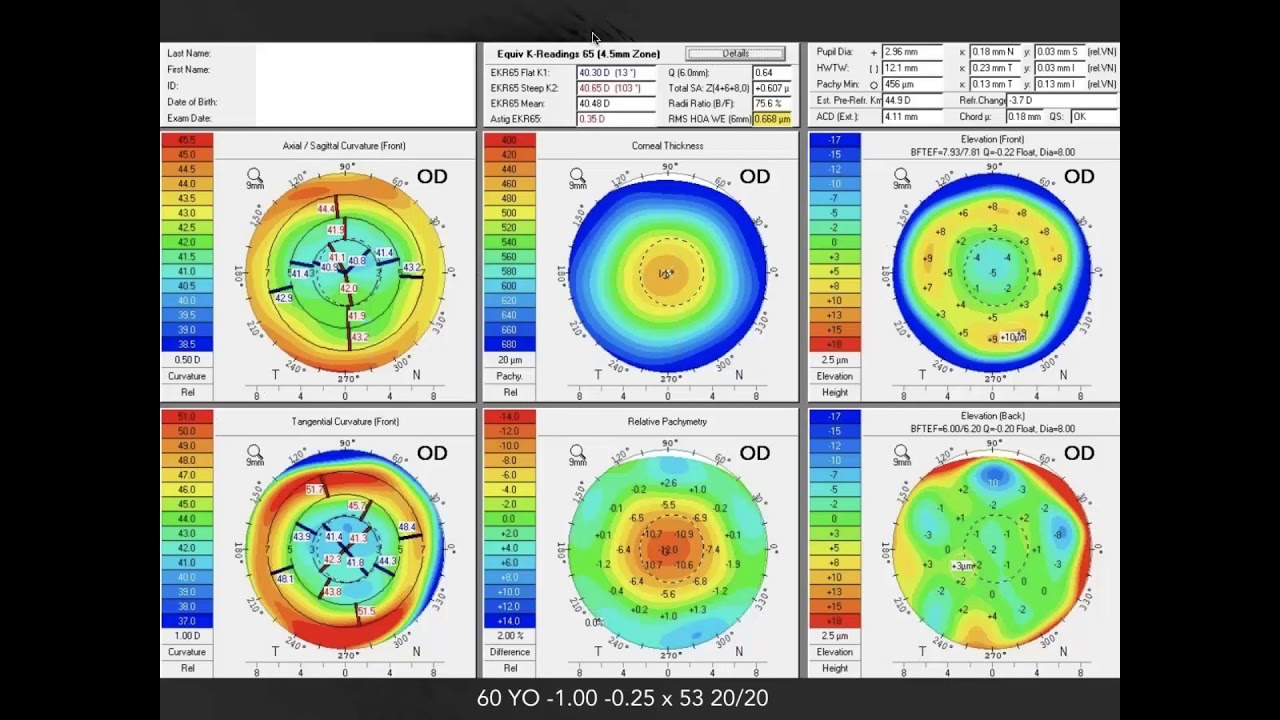Click the magnifier icon in Relative Pachymetry map
Image resolution: width=1280 pixels, height=720 pixels.
[x=577, y=452]
